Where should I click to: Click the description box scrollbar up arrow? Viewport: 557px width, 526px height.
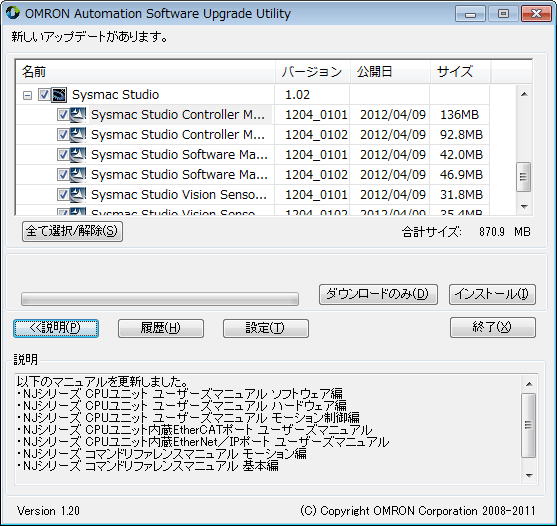[x=529, y=384]
